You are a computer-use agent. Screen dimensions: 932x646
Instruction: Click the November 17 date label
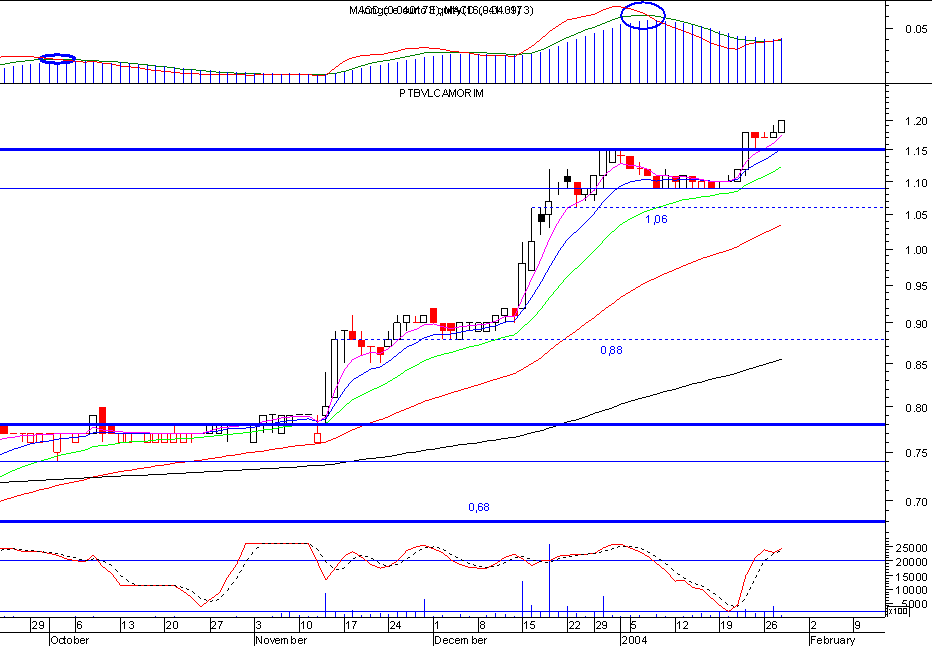(351, 625)
